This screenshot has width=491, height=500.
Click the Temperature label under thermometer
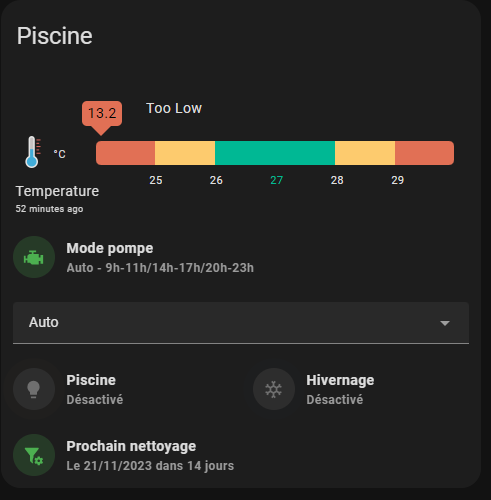pyautogui.click(x=57, y=191)
